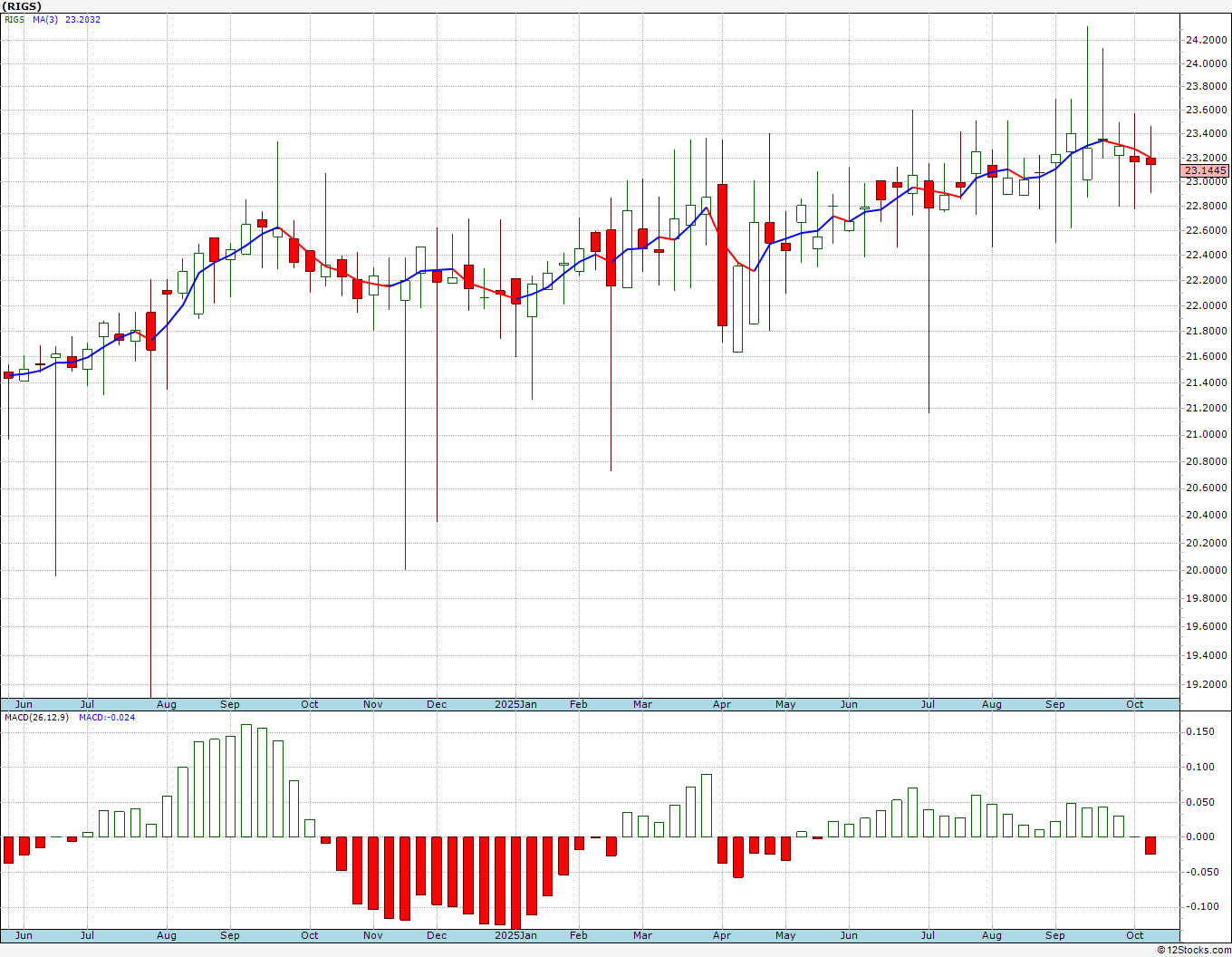The width and height of the screenshot is (1232, 957).
Task: Select the 19.6000 price axis label
Action: pos(1205,627)
